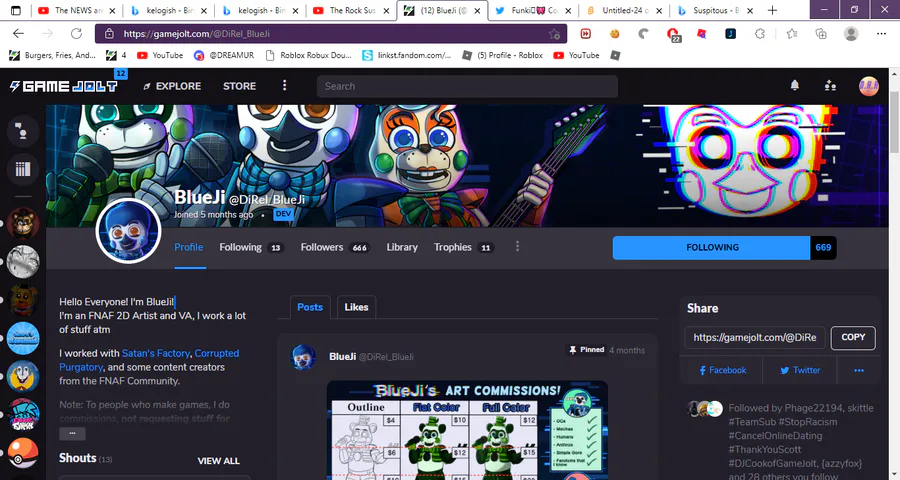Open the browser collections icon
The width and height of the screenshot is (900, 480).
[821, 34]
